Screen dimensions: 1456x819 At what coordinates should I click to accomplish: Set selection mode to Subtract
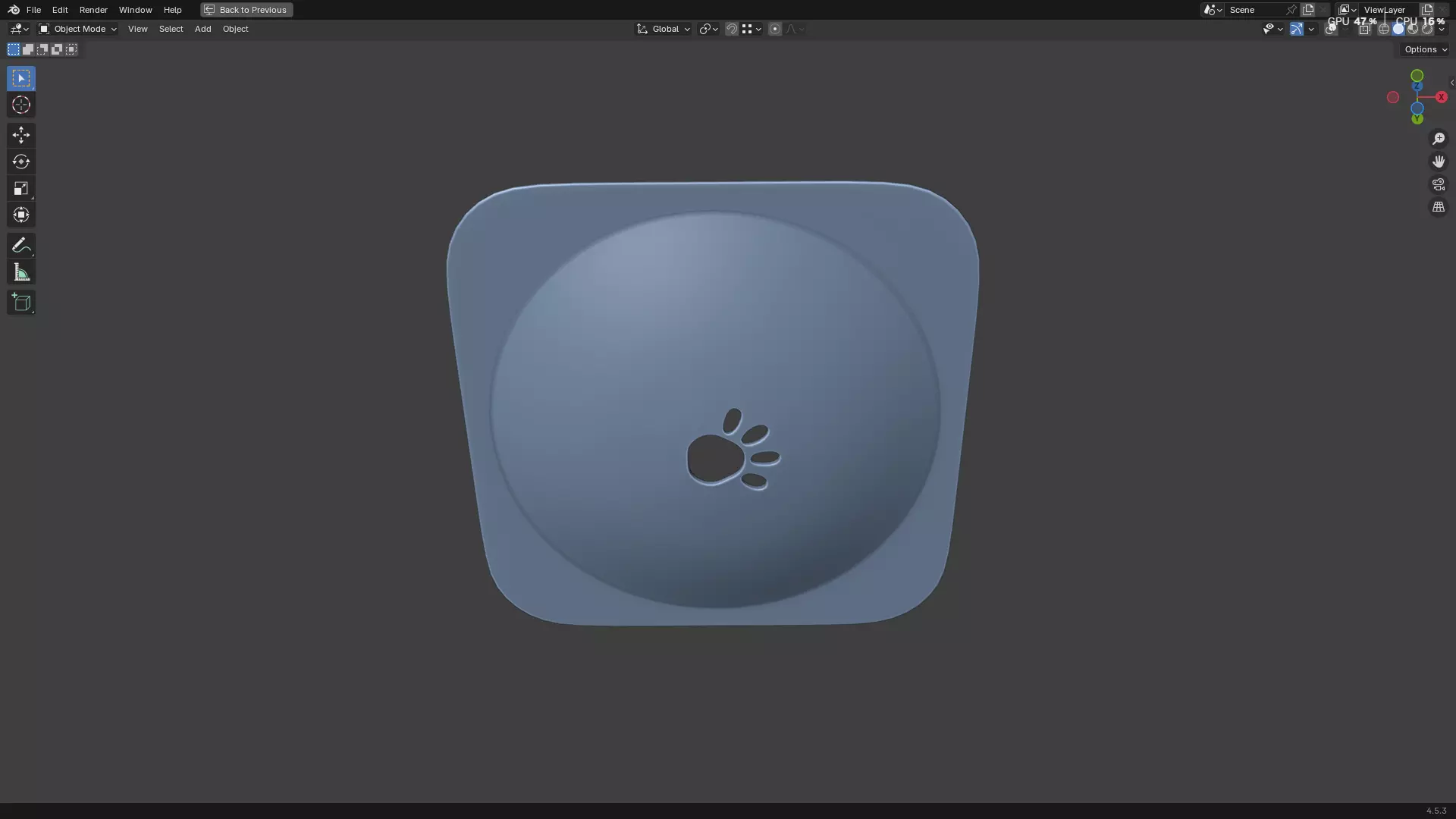click(x=42, y=49)
